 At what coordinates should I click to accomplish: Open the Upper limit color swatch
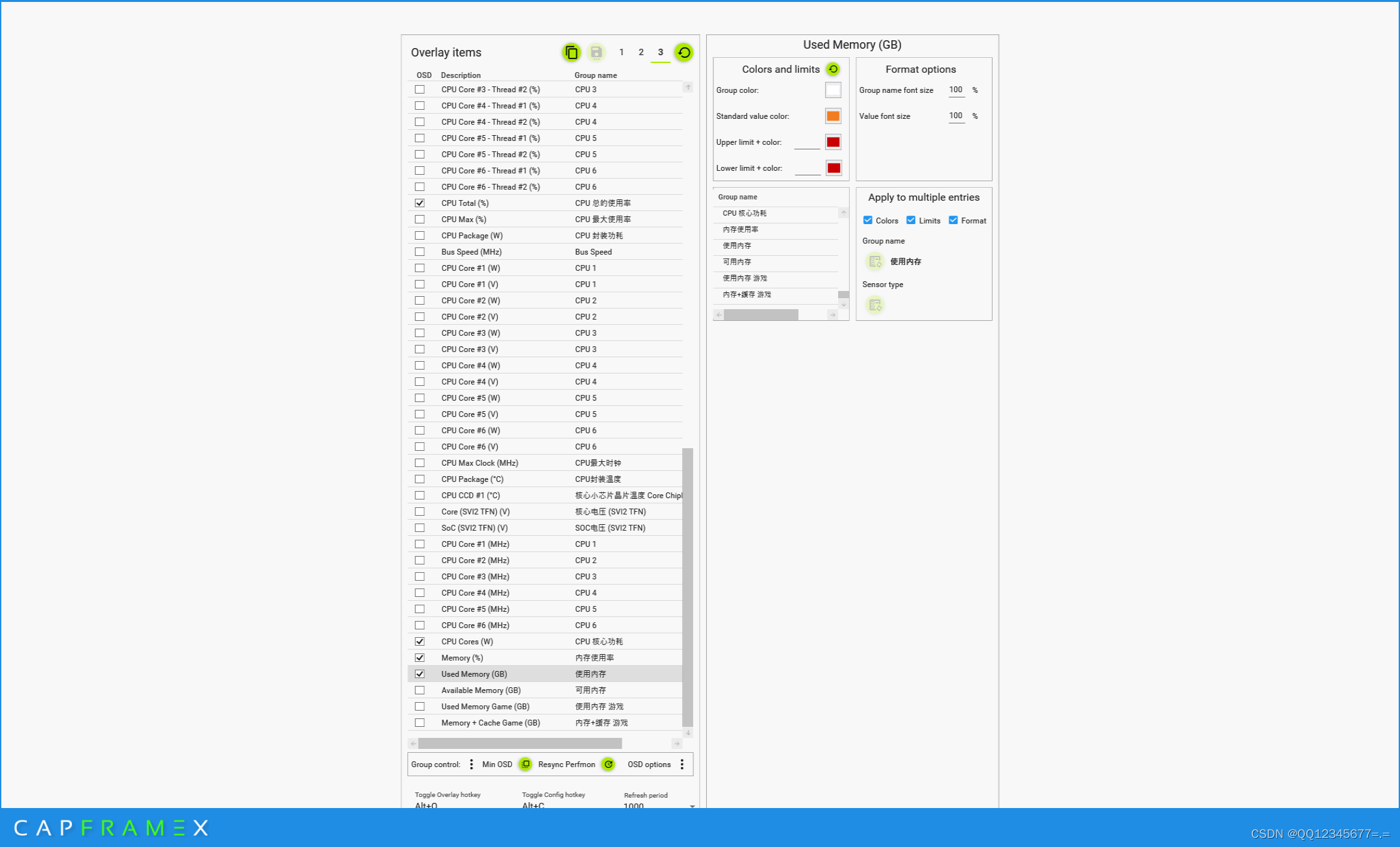tap(833, 142)
